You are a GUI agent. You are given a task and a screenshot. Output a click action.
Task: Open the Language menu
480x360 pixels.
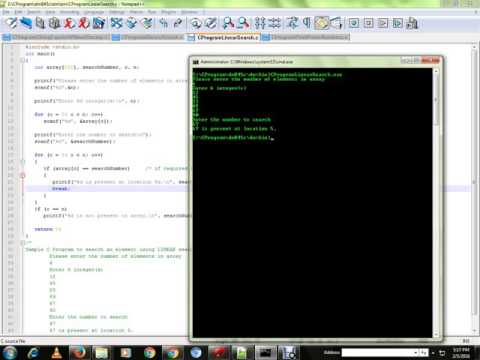tap(94, 12)
